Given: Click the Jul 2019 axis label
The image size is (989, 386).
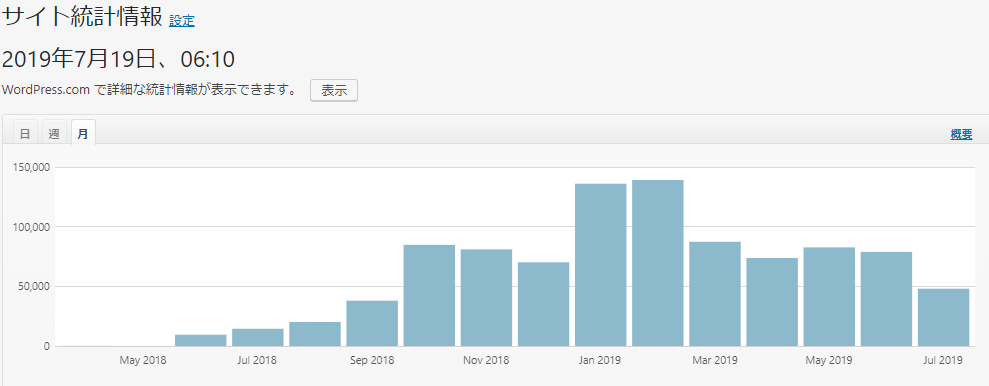Looking at the screenshot, I should (944, 361).
